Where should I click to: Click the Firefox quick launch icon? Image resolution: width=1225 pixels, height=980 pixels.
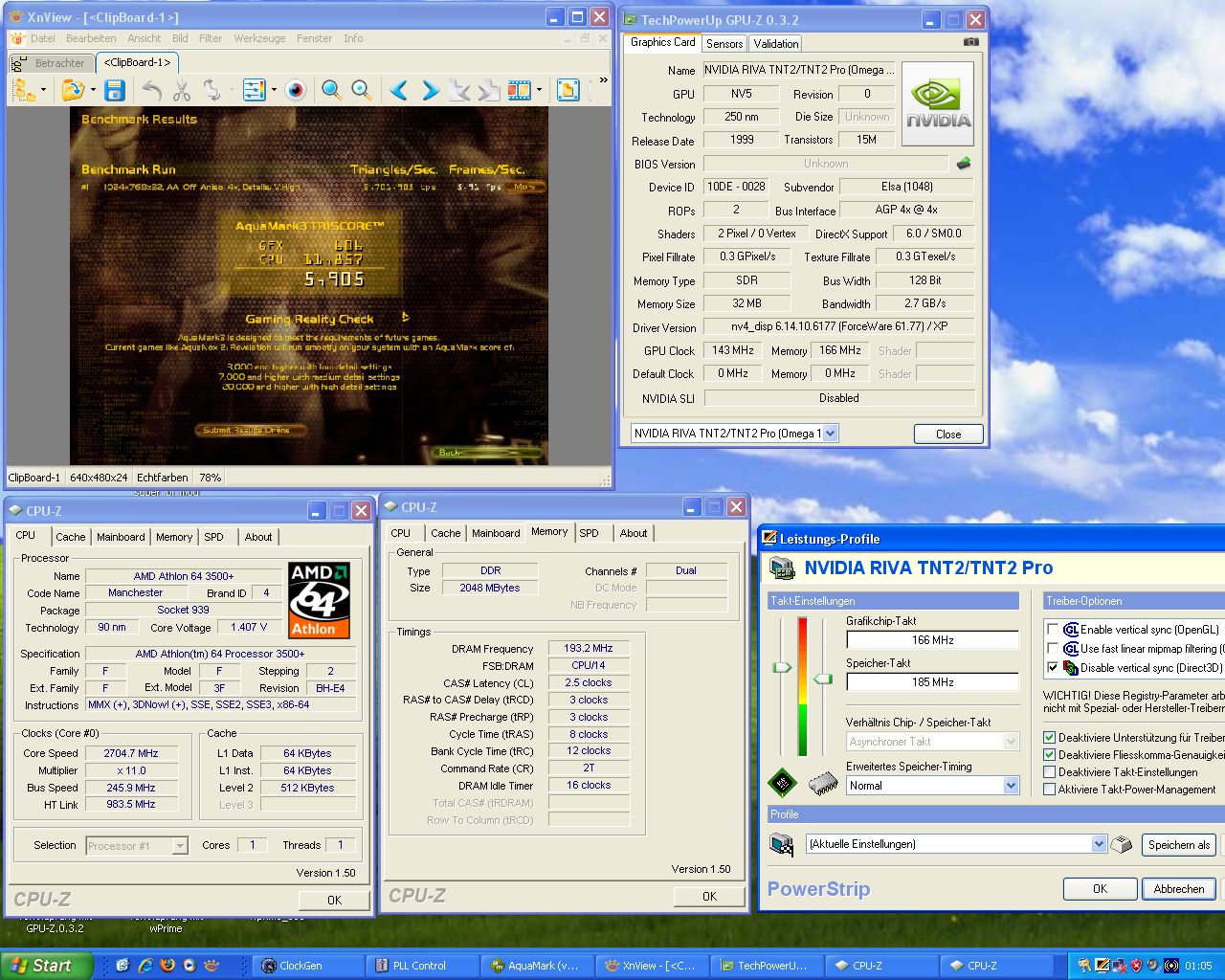pyautogui.click(x=167, y=966)
